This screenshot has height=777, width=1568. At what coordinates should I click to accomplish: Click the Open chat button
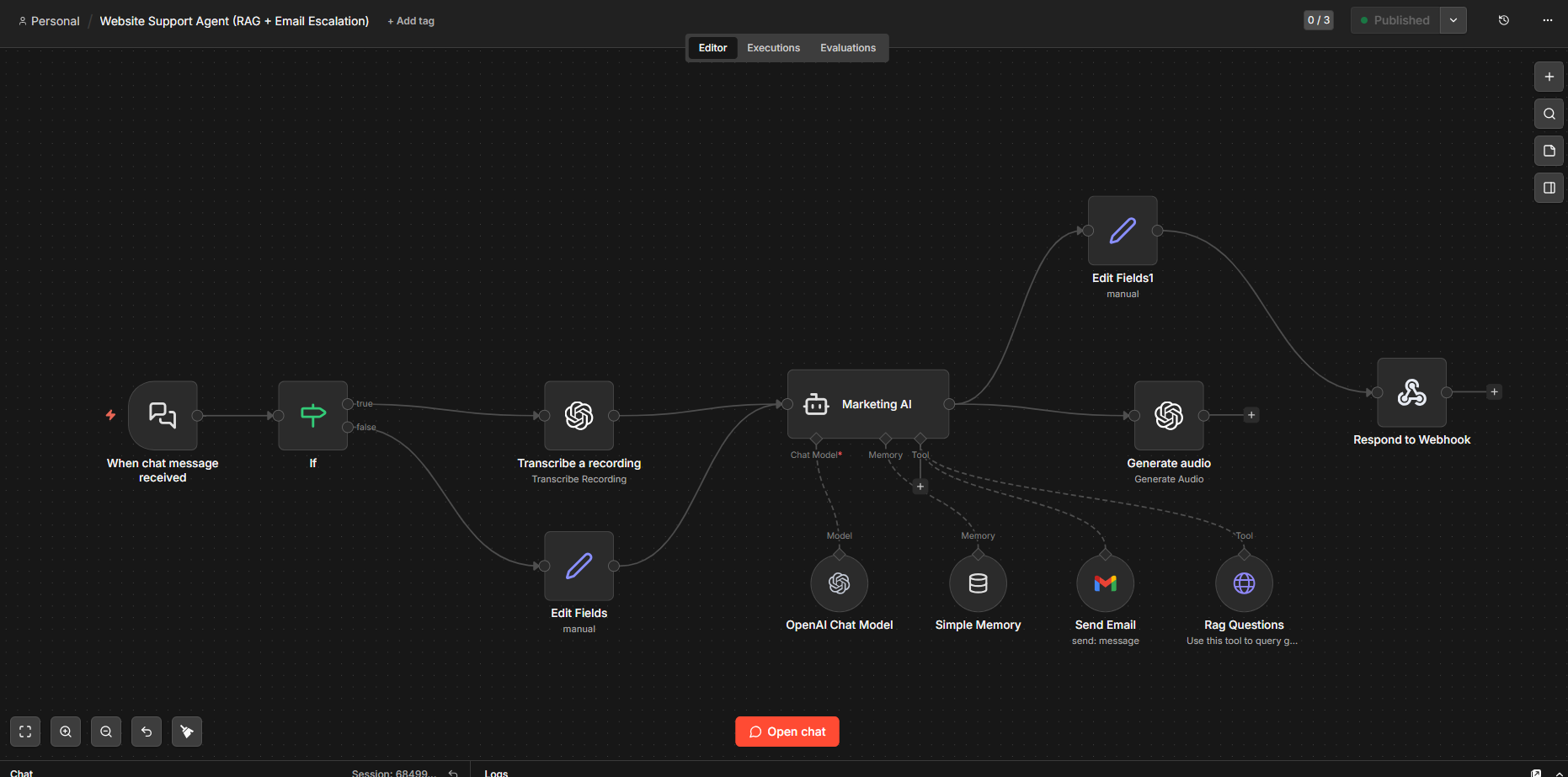click(x=787, y=732)
